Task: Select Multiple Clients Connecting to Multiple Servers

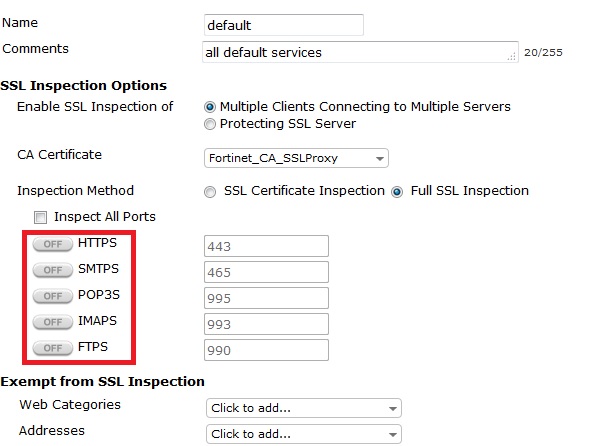Action: pyautogui.click(x=210, y=107)
